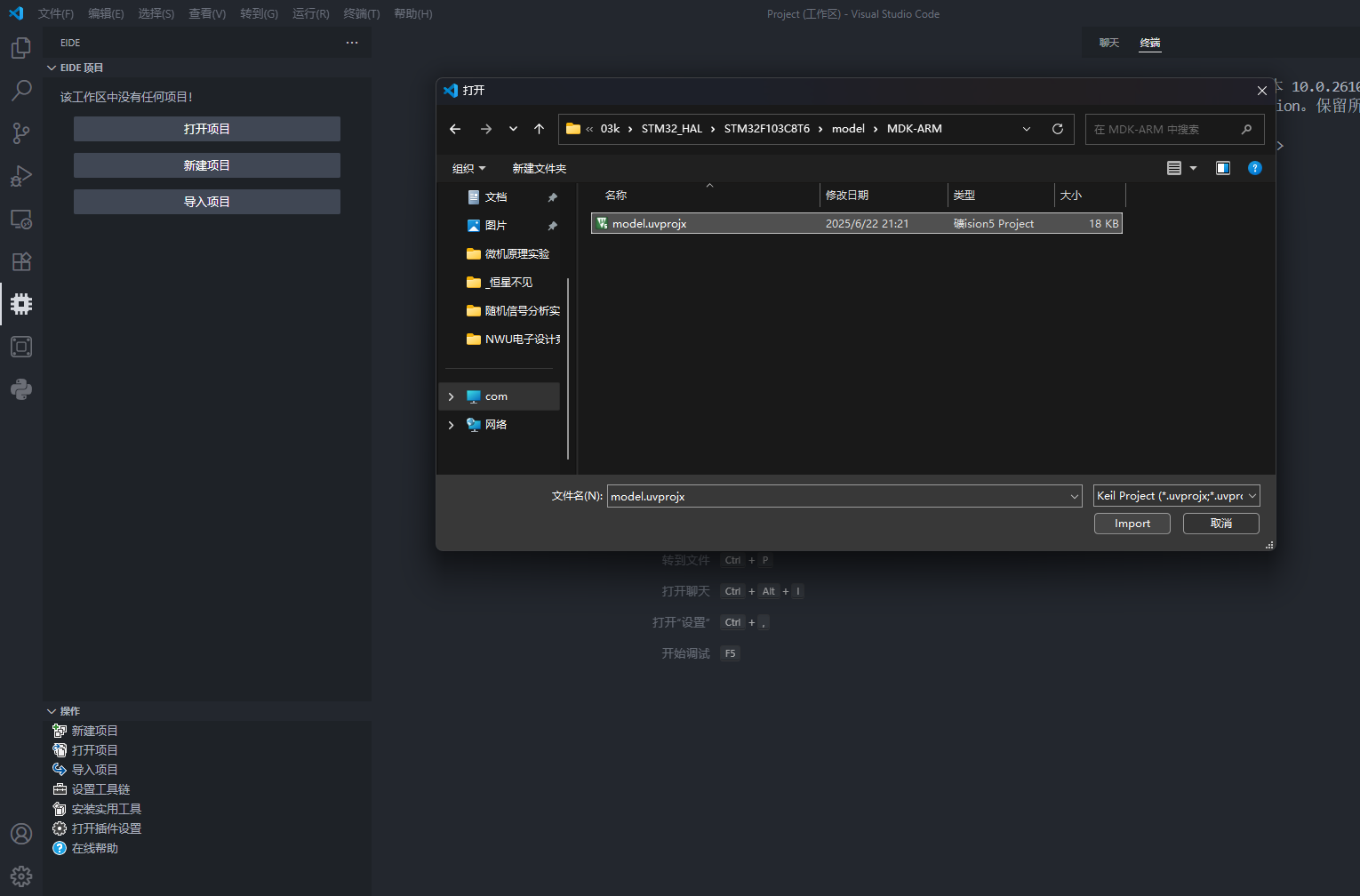This screenshot has height=896, width=1360.
Task: Click the 取消 button
Action: [1221, 524]
